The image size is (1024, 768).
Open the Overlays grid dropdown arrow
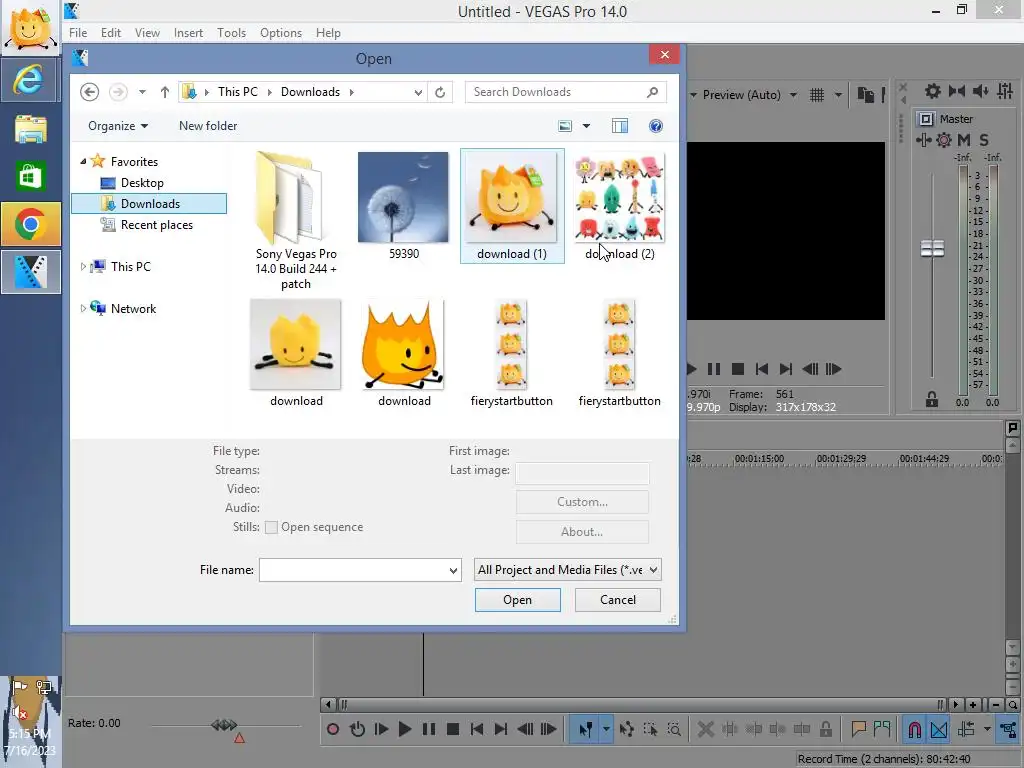(839, 95)
